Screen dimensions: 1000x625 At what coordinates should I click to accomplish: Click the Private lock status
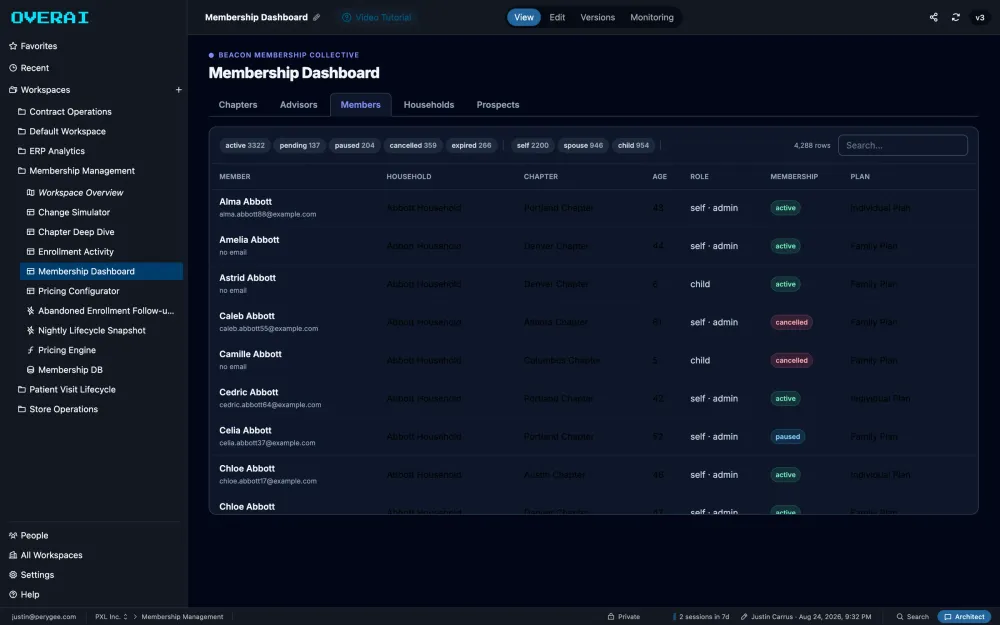coord(624,617)
